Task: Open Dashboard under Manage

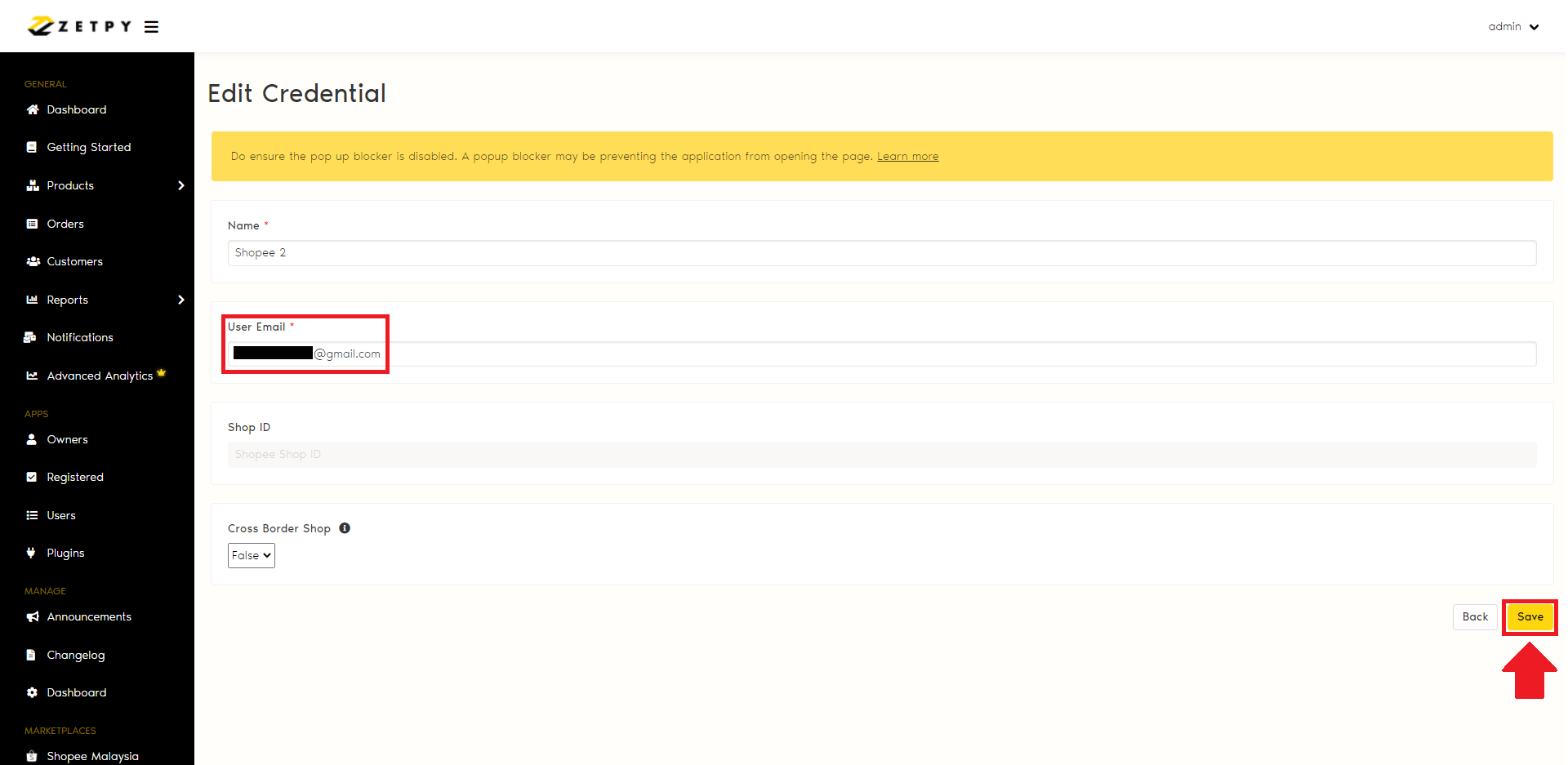Action: (x=77, y=692)
